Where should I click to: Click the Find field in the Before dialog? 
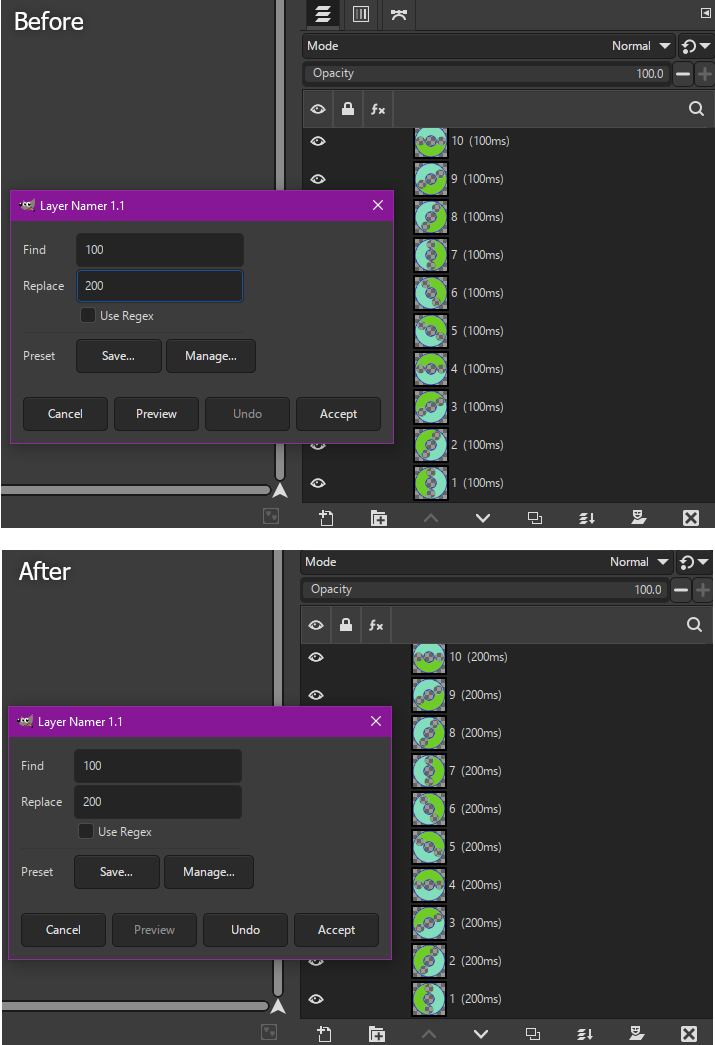[160, 250]
